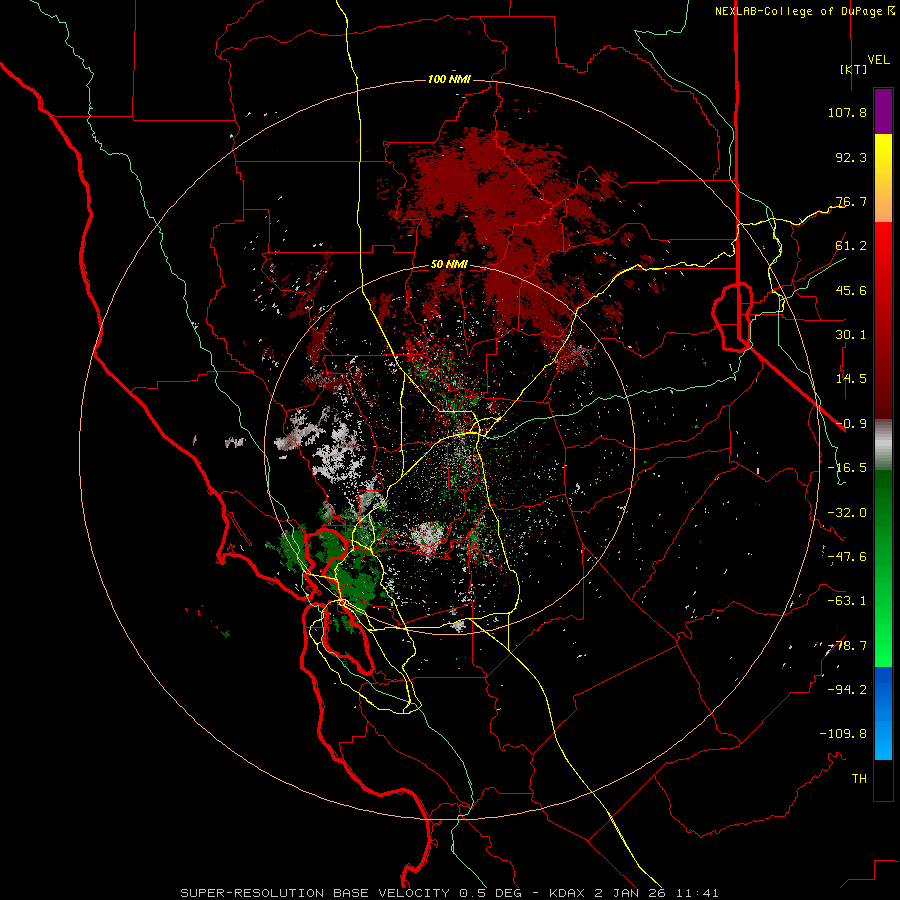Select the -63.1 scale value
This screenshot has height=900, width=900.
click(x=847, y=601)
